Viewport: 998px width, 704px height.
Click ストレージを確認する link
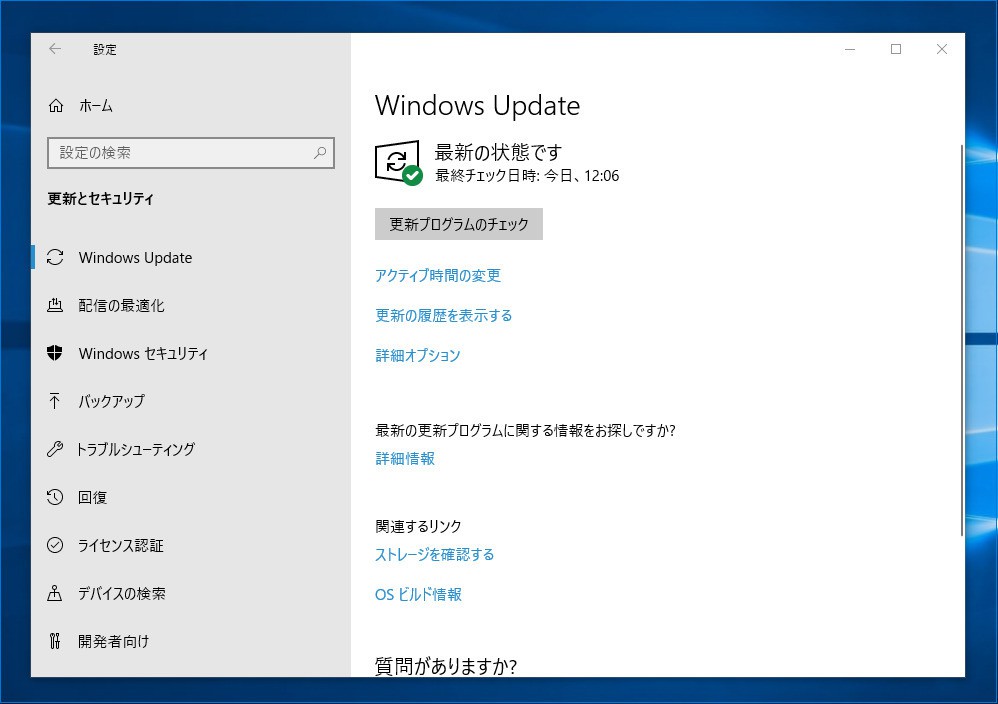point(435,554)
